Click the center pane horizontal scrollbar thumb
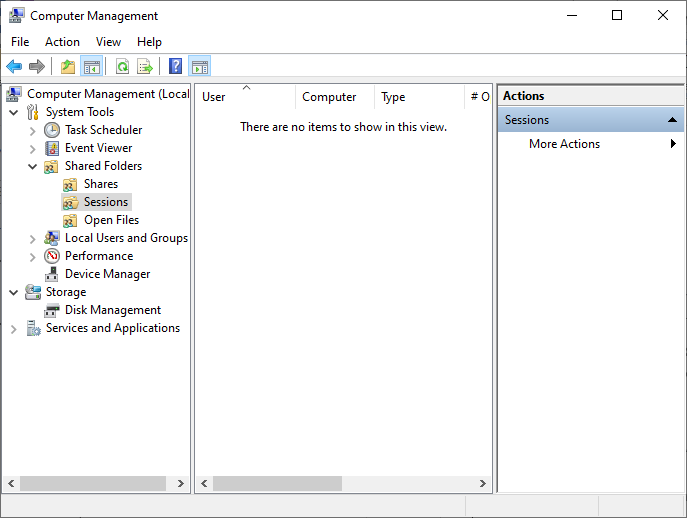 coord(276,483)
